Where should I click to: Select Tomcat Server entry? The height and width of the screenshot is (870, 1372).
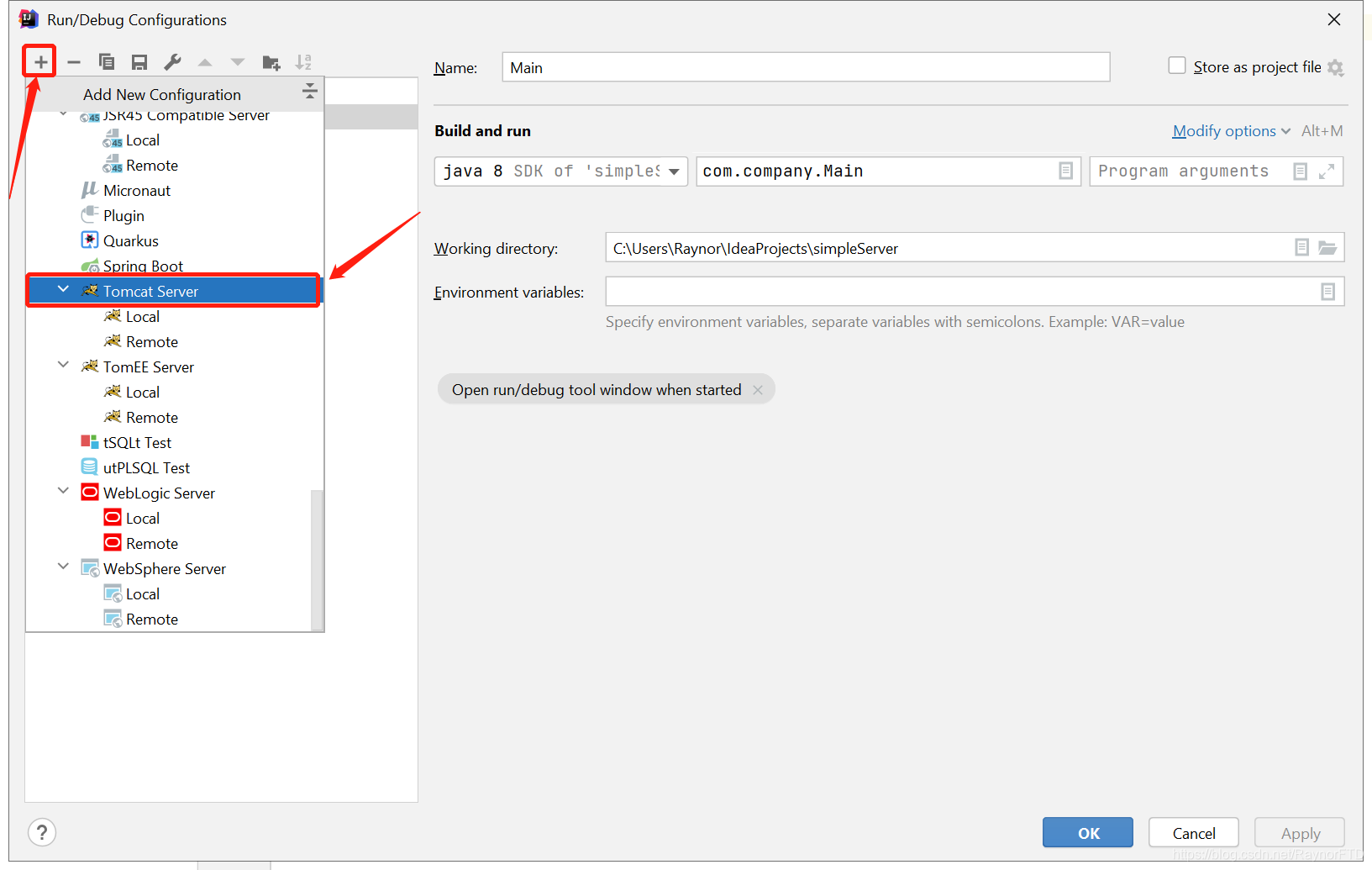click(x=174, y=291)
